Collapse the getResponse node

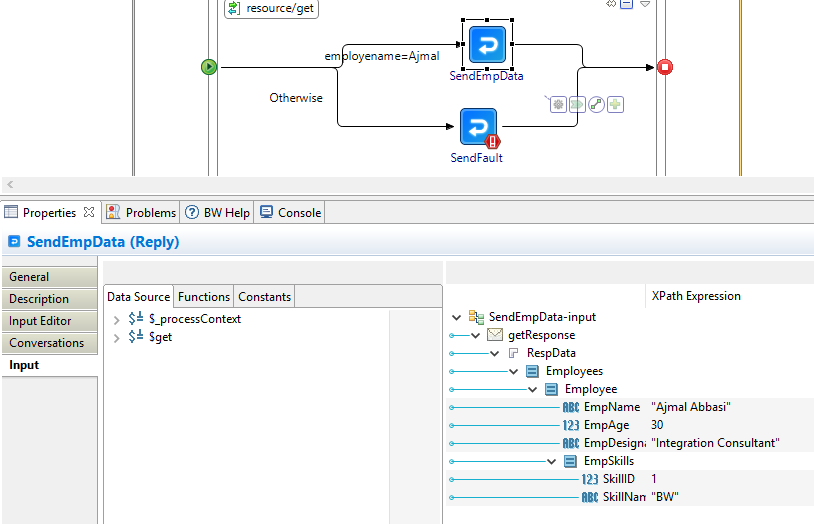click(476, 335)
